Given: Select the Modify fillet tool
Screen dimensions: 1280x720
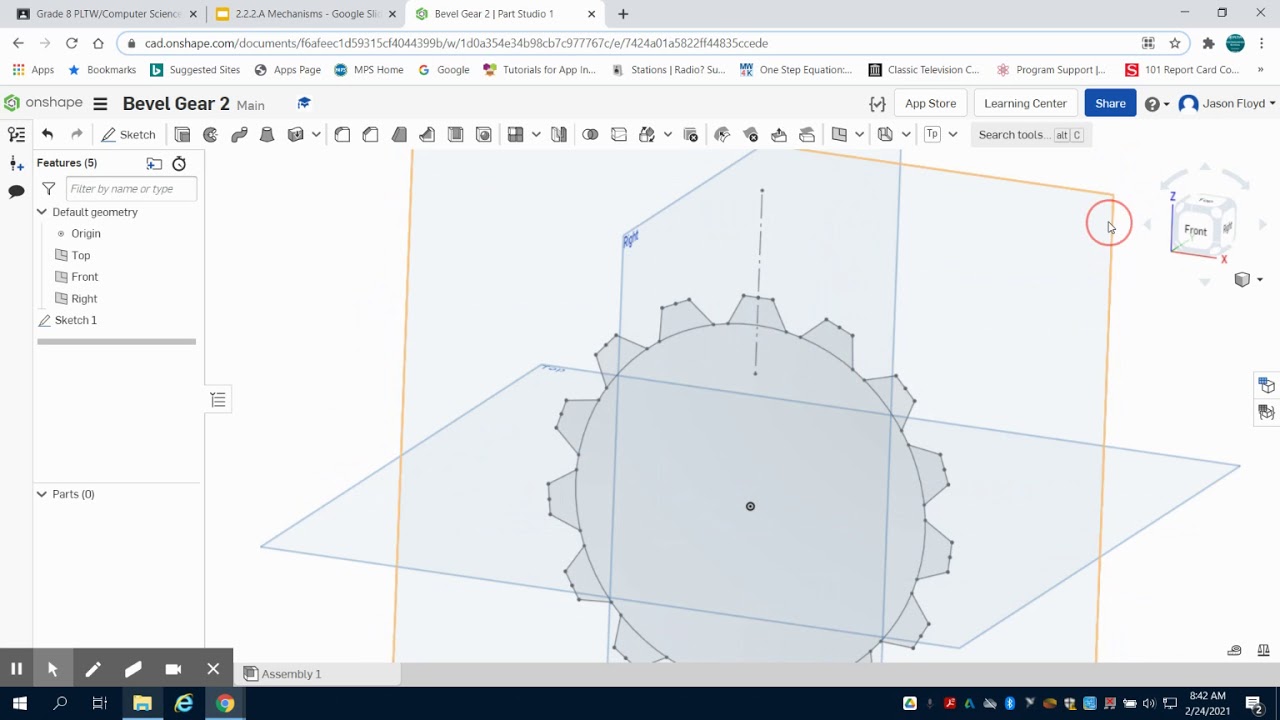Looking at the screenshot, I should pyautogui.click(x=722, y=135).
